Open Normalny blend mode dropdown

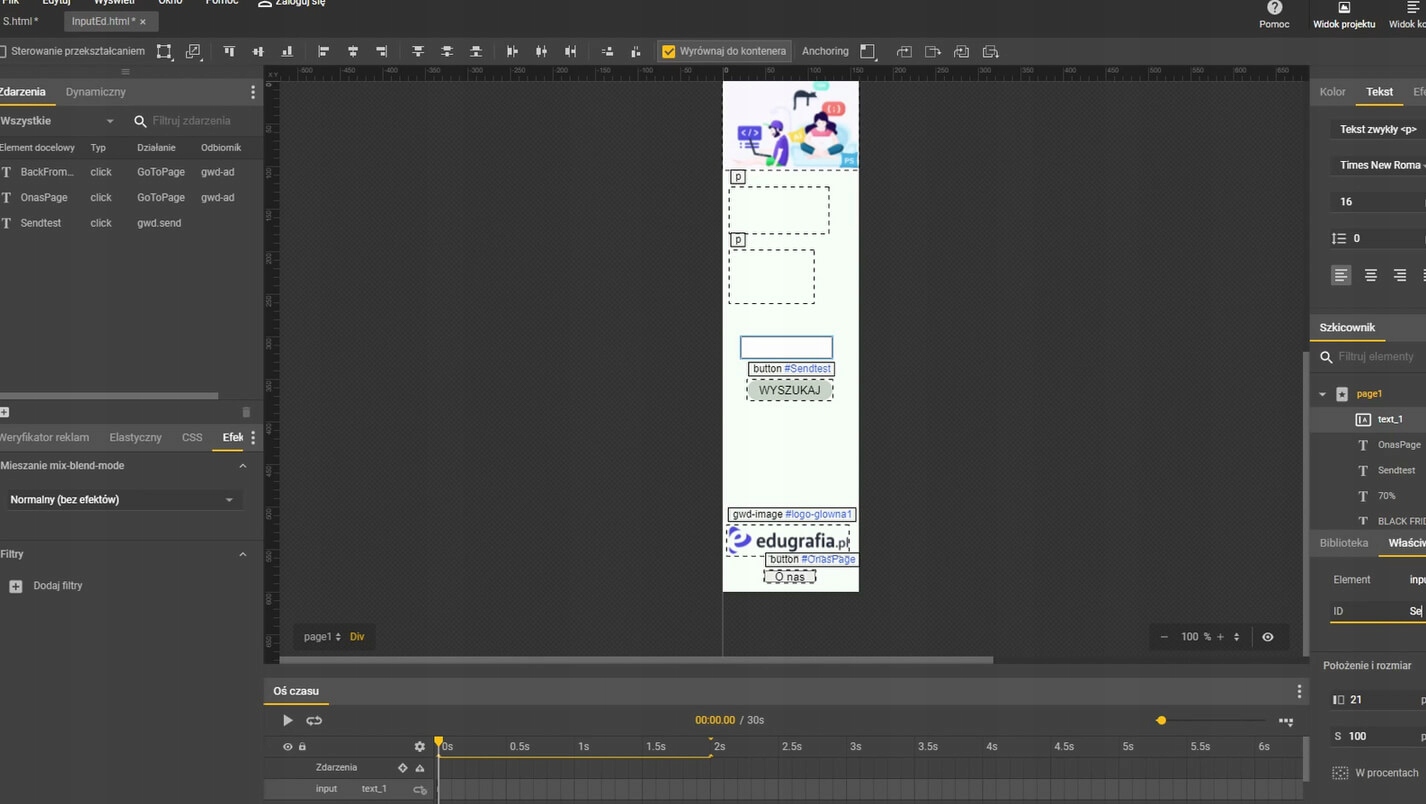coord(122,500)
